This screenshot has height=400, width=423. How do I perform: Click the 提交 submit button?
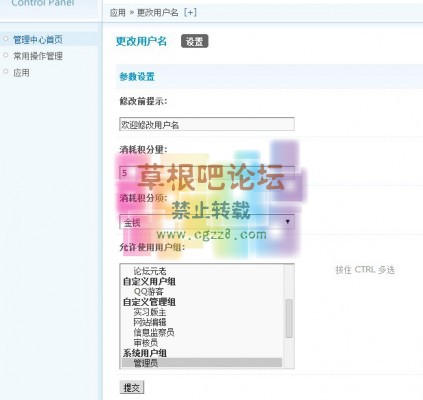pyautogui.click(x=132, y=388)
